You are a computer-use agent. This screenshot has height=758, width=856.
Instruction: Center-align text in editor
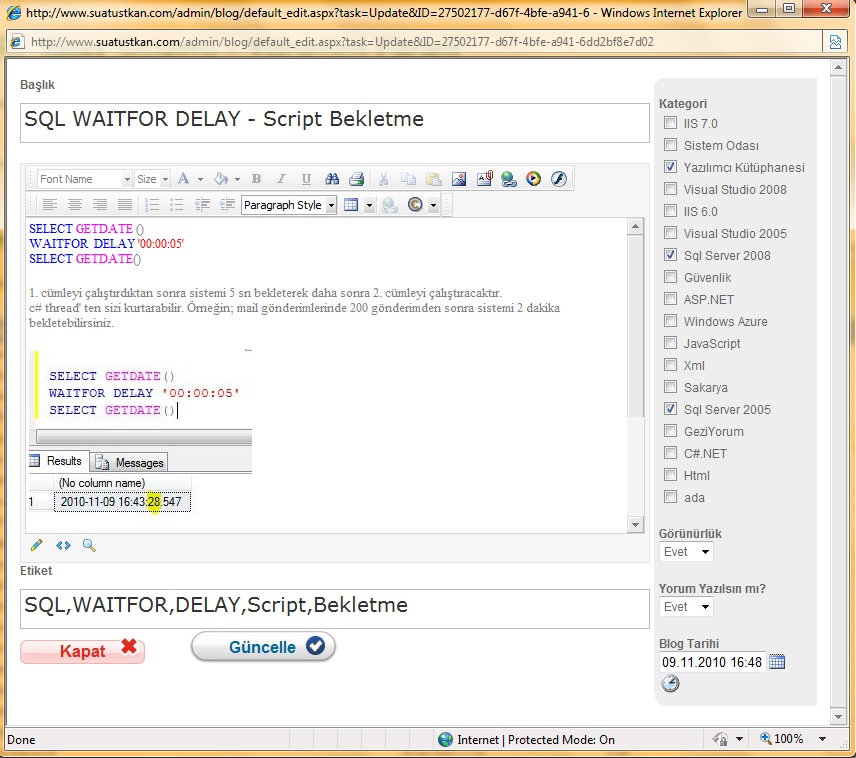(75, 205)
